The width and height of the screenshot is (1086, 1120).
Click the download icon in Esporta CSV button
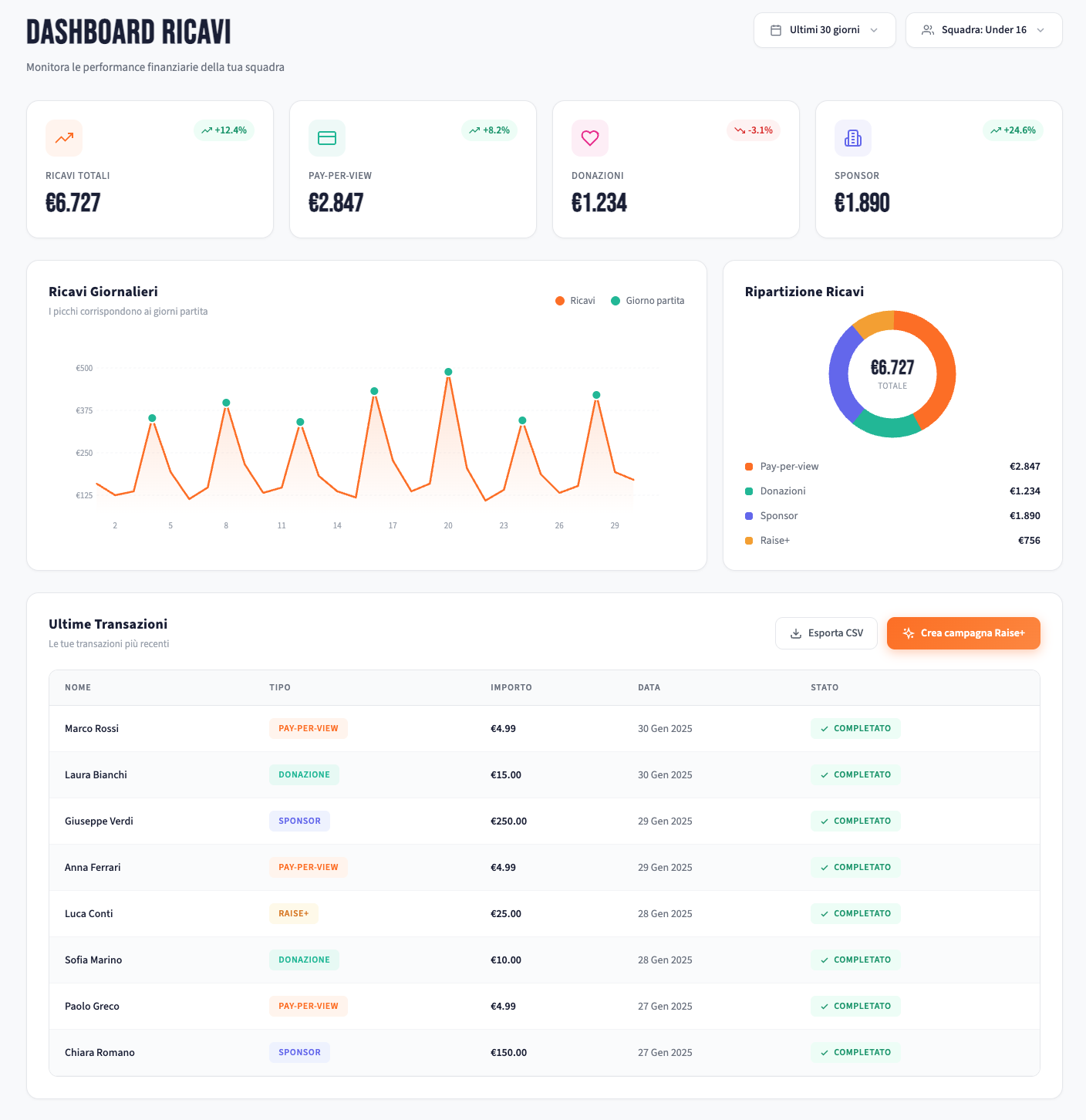point(794,633)
